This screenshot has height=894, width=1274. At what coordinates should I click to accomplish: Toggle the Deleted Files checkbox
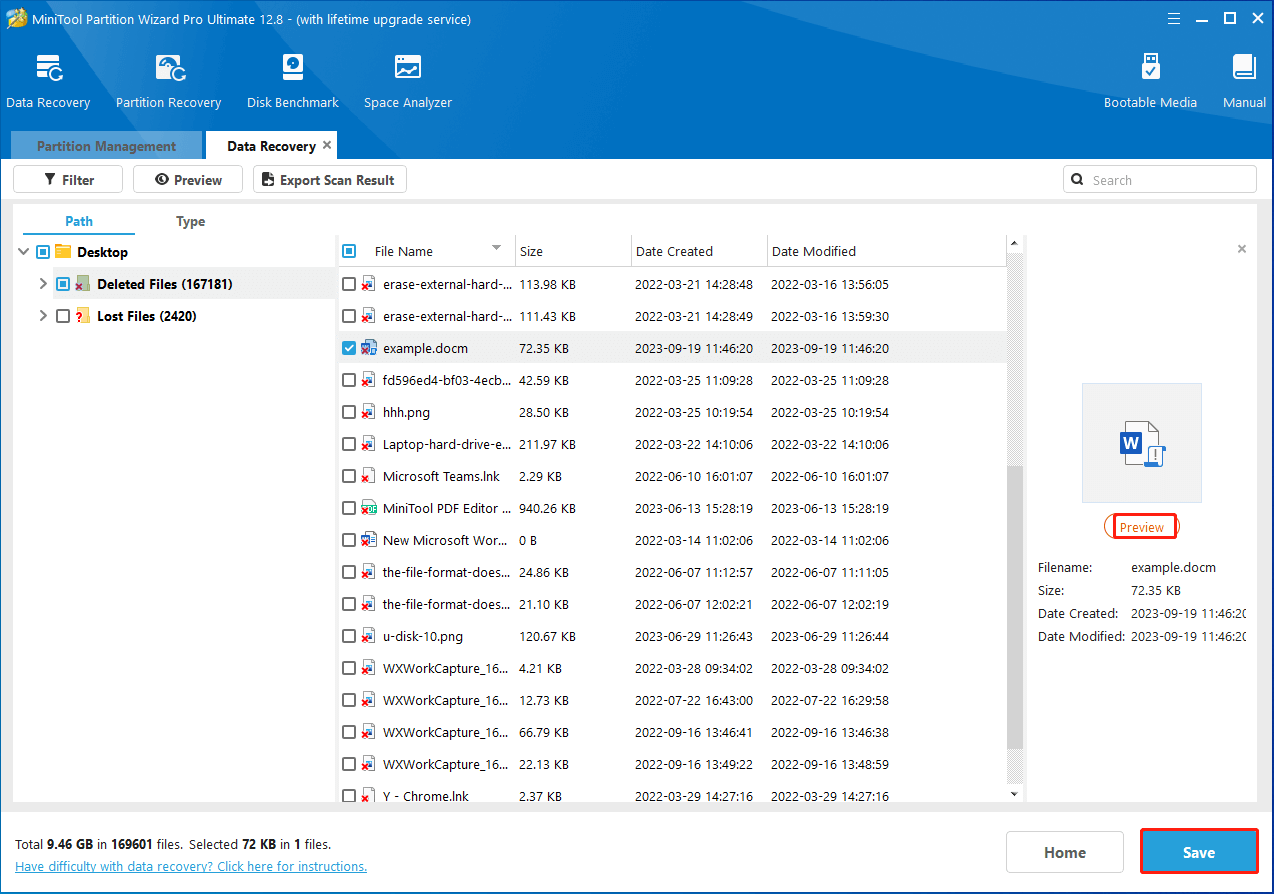click(63, 284)
